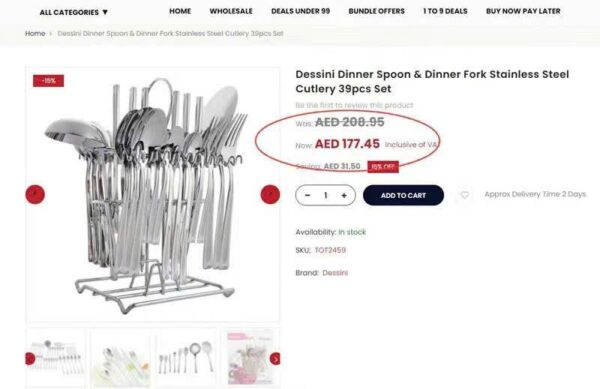Click the Home breadcrumb link
This screenshot has width=600, height=389.
point(35,33)
